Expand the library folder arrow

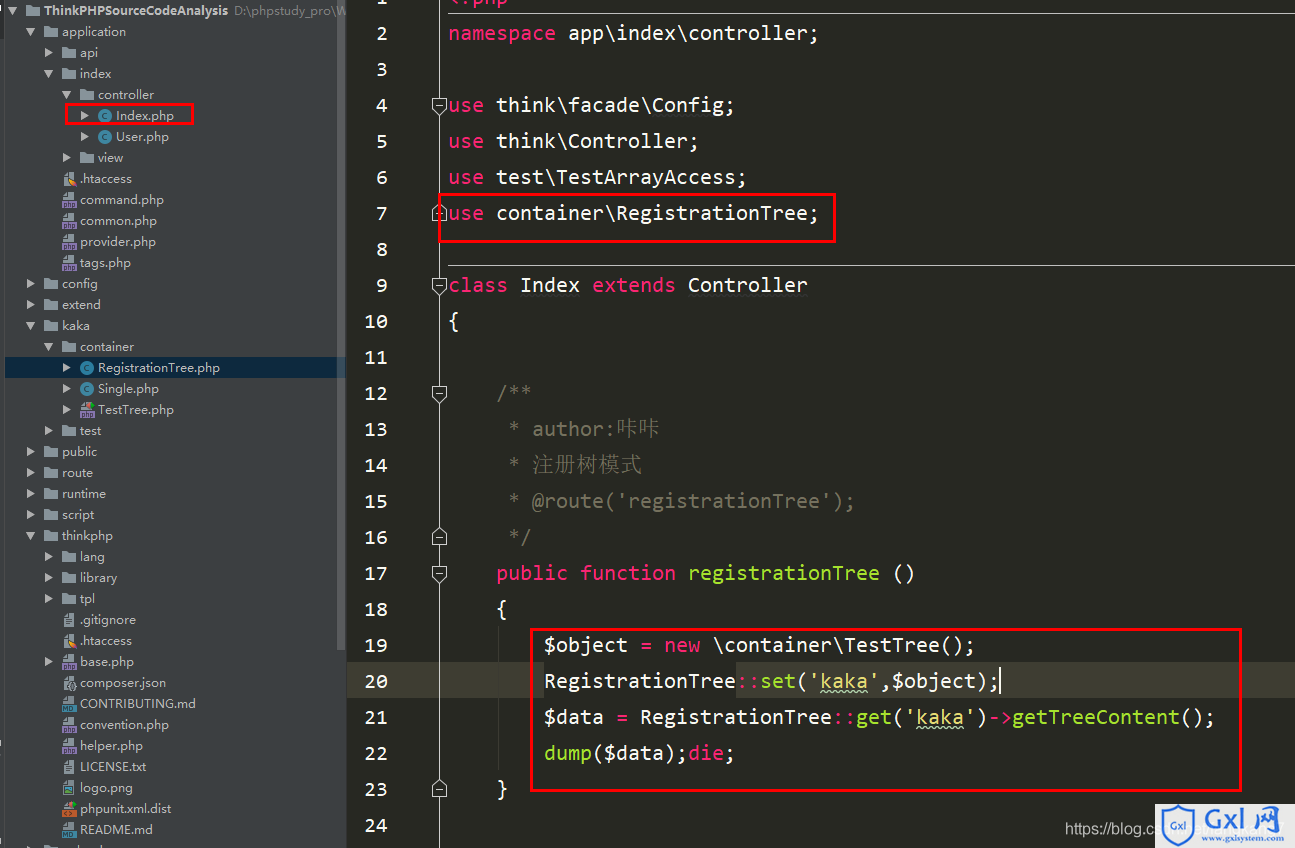pos(48,578)
